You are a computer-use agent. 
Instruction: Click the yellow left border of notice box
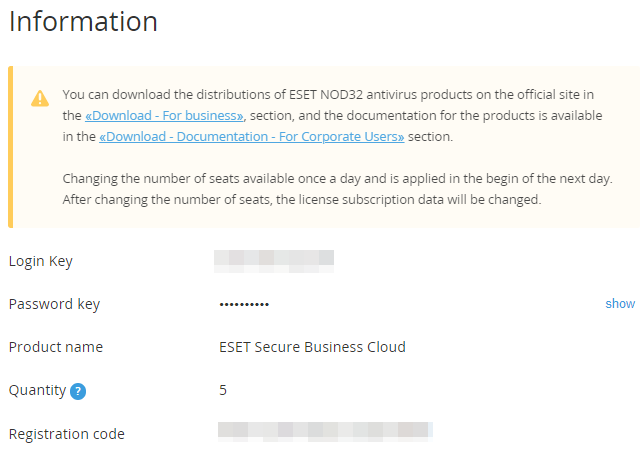(x=11, y=147)
